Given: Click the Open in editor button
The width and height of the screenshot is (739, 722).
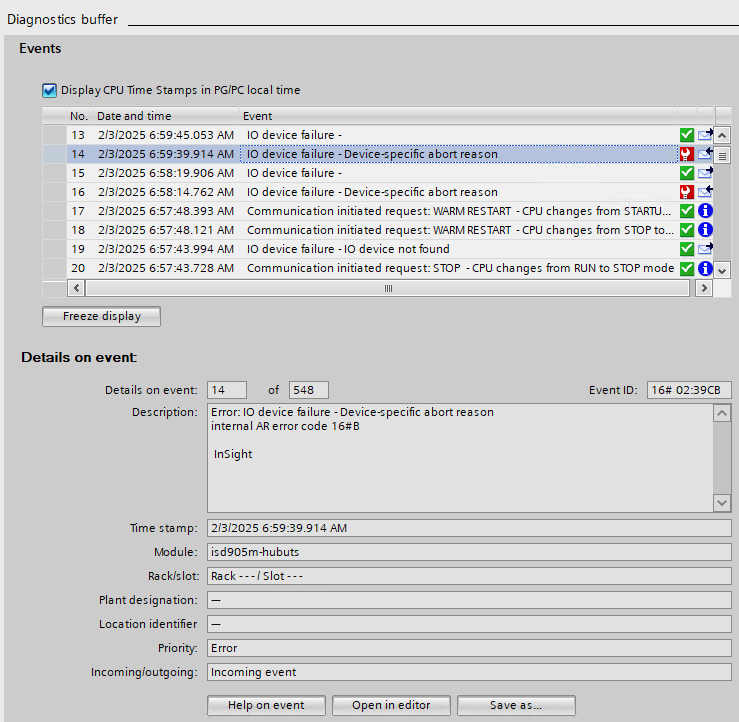Looking at the screenshot, I should (x=391, y=705).
